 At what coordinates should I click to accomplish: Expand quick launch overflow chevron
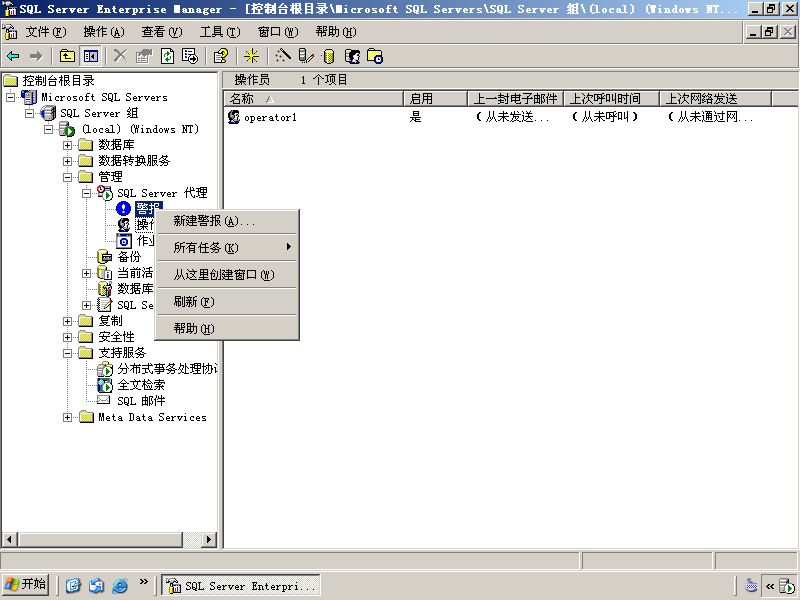pos(143,581)
